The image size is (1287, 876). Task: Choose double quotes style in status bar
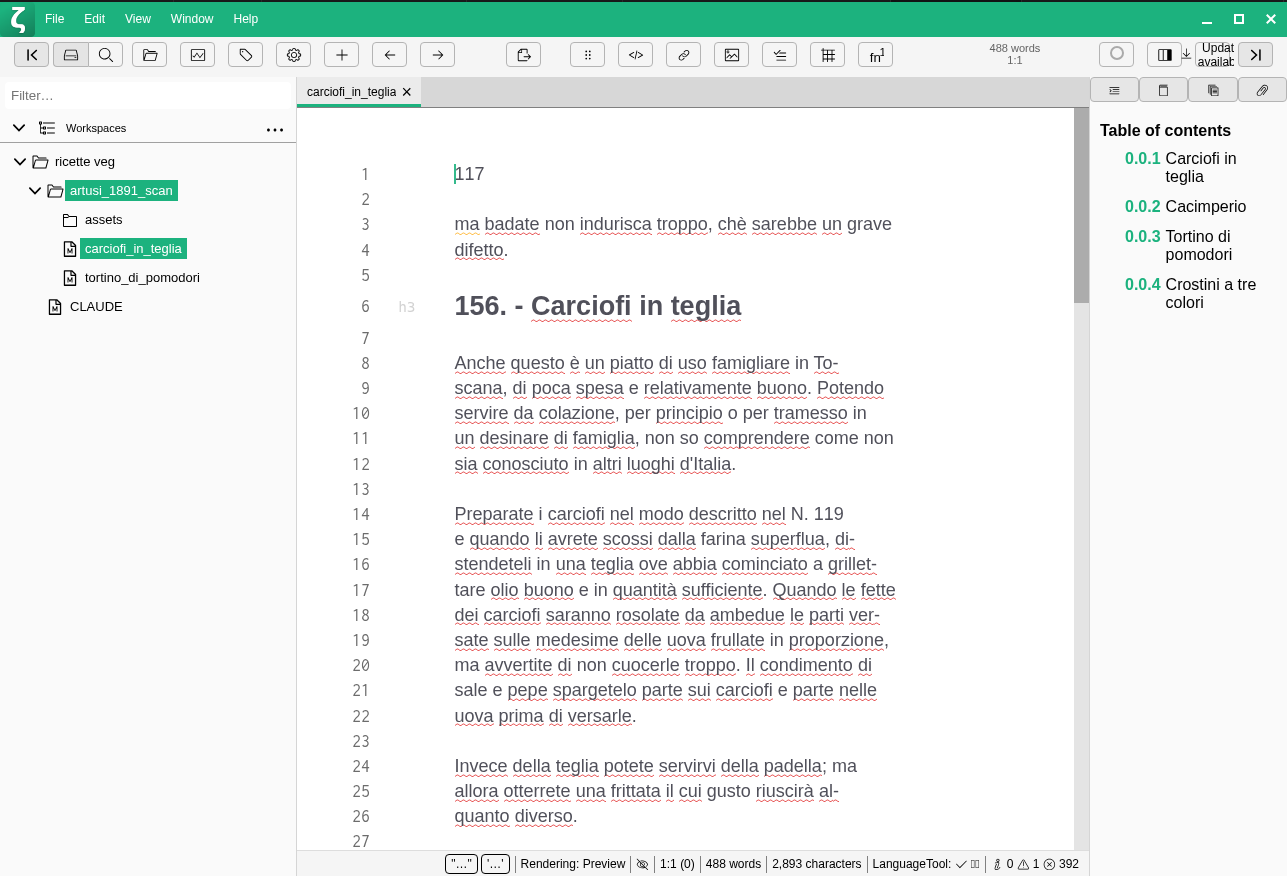click(x=461, y=864)
